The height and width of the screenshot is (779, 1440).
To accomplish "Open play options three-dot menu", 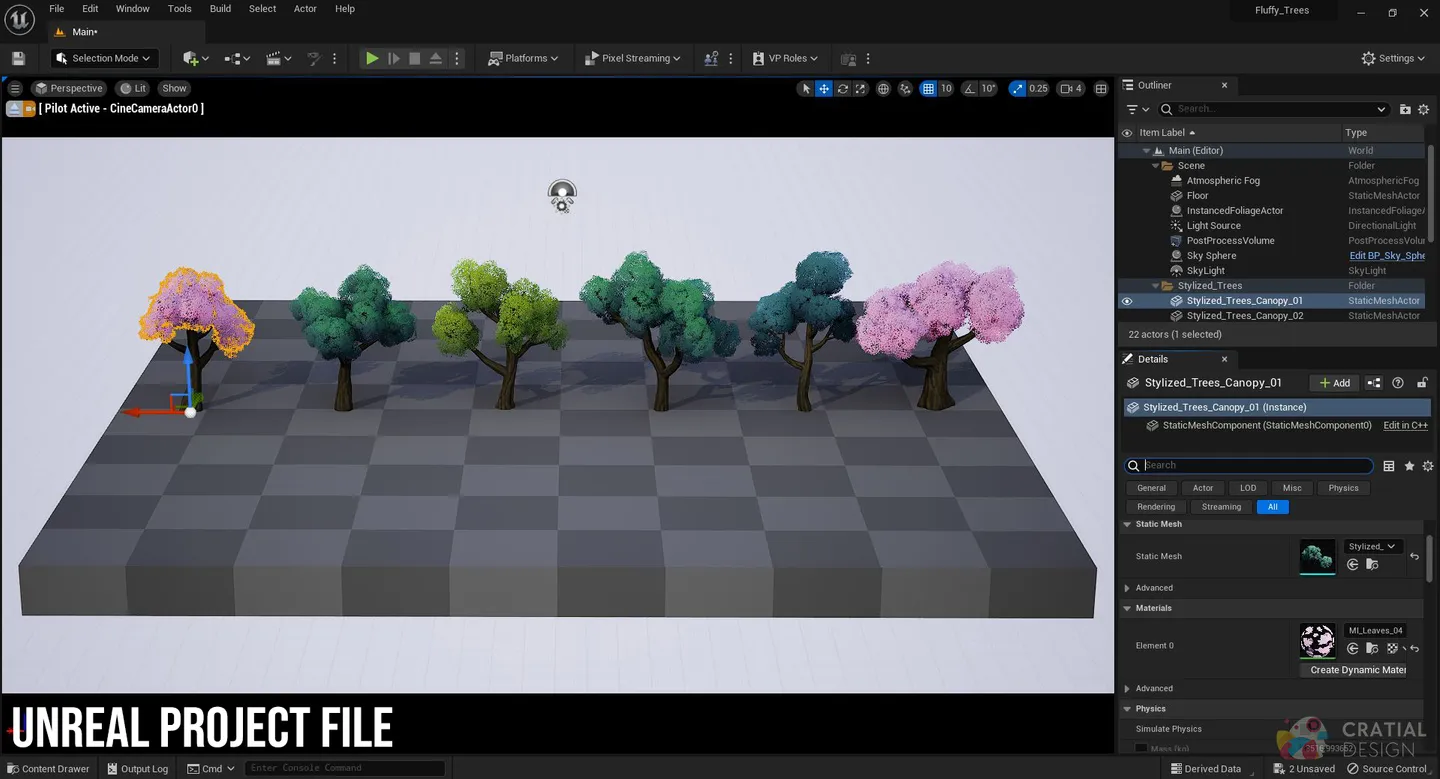I will click(x=457, y=58).
